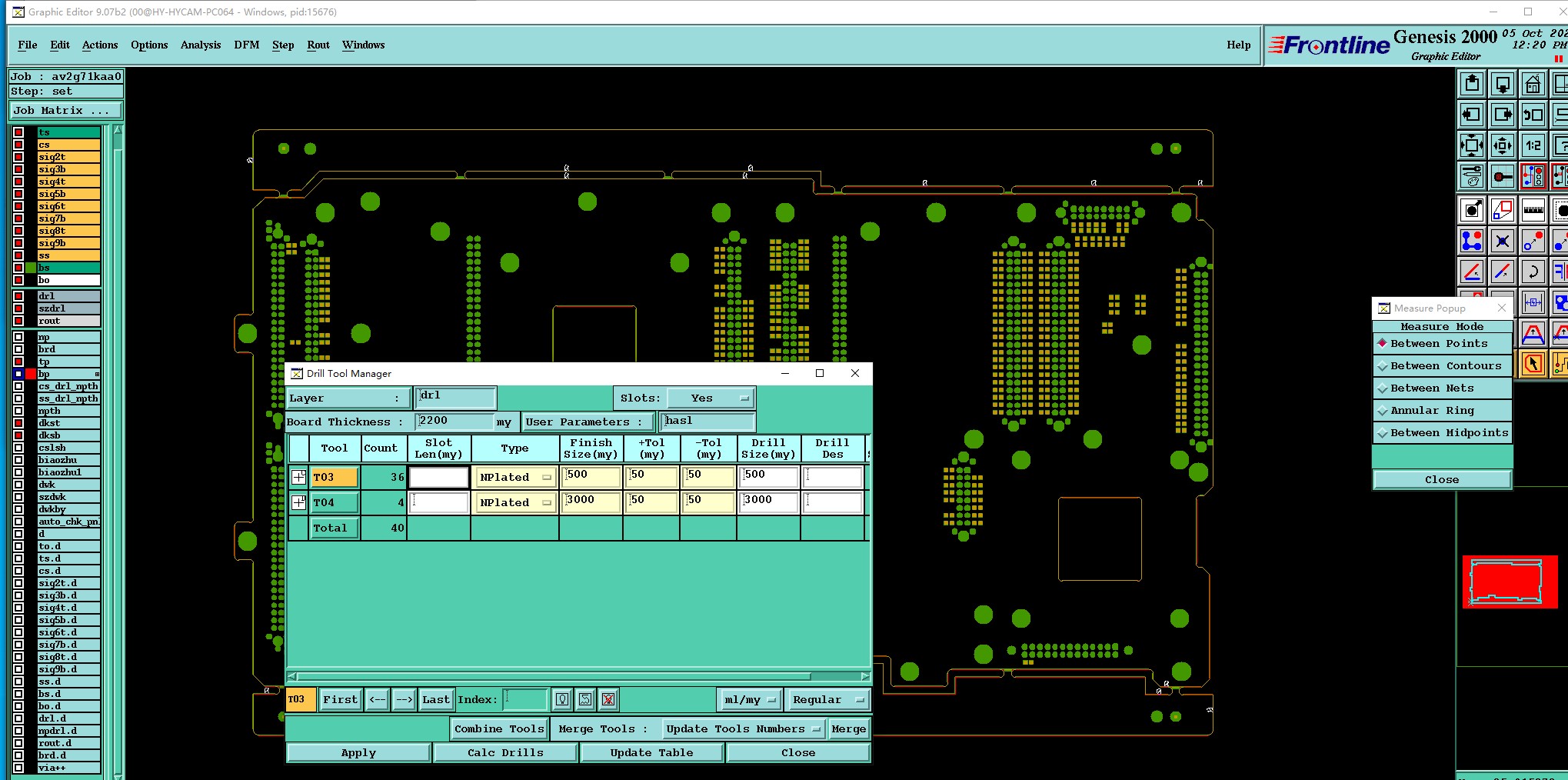Image resolution: width=1568 pixels, height=780 pixels.
Task: Click the lightbulb icon in Drill Tool Manager
Action: click(562, 699)
